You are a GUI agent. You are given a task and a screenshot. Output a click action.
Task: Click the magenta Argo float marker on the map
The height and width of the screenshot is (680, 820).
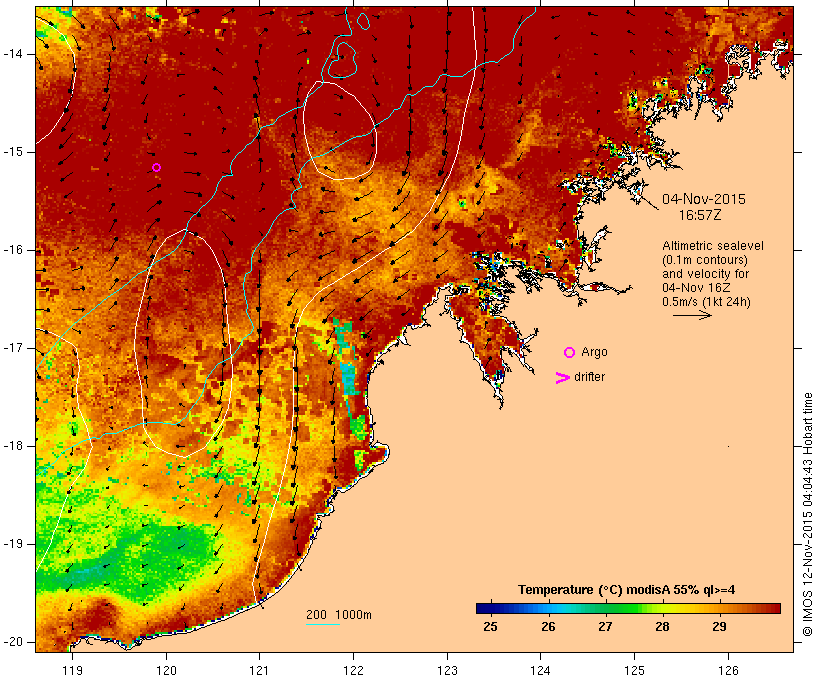pyautogui.click(x=156, y=167)
